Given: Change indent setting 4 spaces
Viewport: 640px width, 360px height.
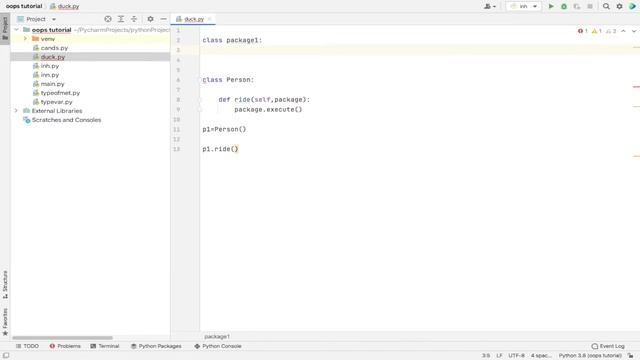Looking at the screenshot, I should (541, 356).
